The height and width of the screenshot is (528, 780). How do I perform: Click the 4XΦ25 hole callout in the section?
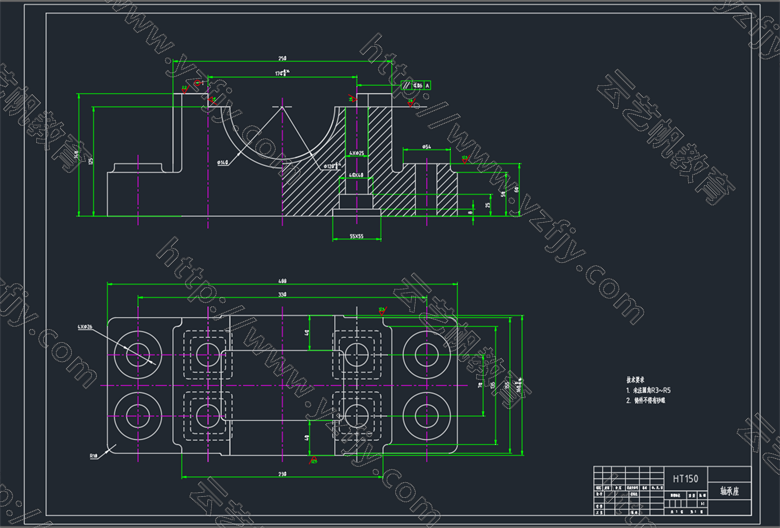[356, 153]
